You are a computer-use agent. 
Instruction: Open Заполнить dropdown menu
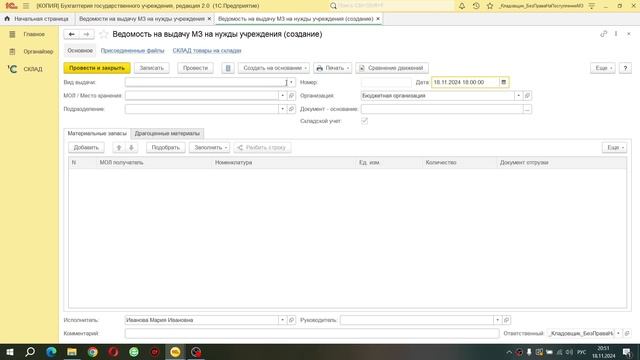[x=210, y=147]
